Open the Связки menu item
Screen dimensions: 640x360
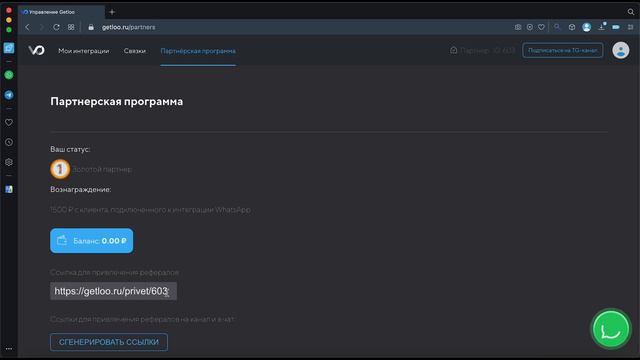pos(135,51)
